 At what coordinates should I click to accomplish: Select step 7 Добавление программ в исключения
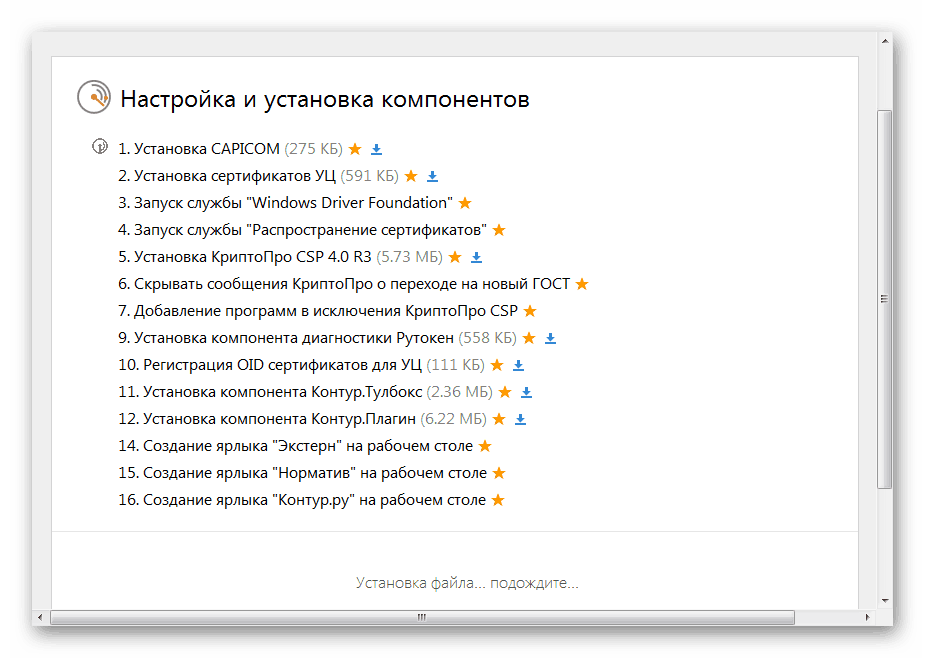click(x=318, y=311)
